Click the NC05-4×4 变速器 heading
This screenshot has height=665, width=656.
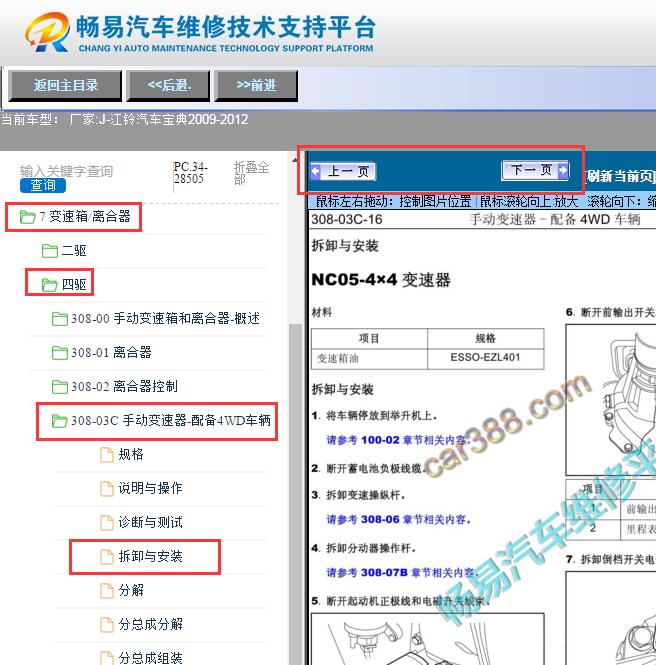click(381, 280)
